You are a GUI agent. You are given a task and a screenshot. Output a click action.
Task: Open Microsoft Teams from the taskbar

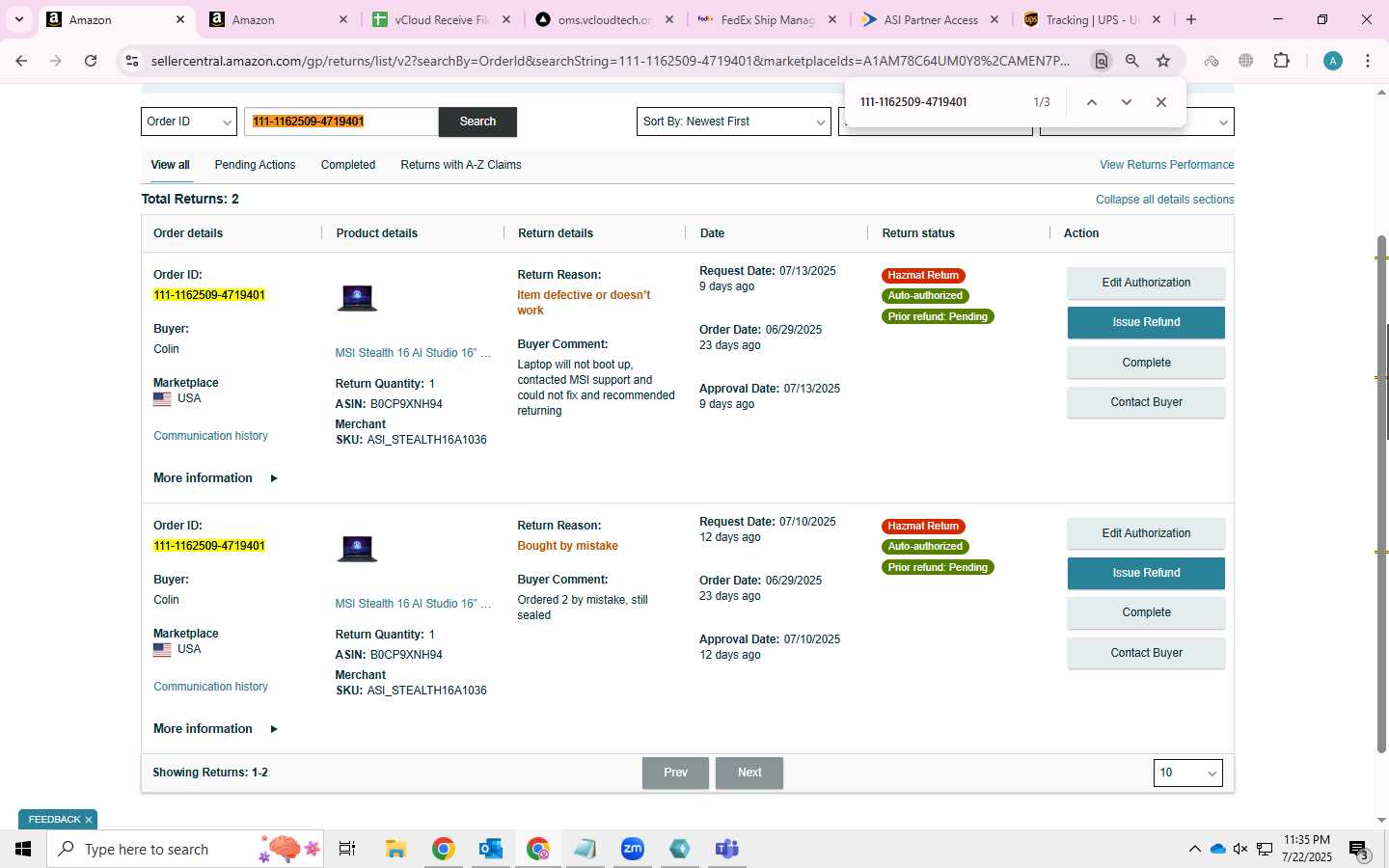coord(726,849)
